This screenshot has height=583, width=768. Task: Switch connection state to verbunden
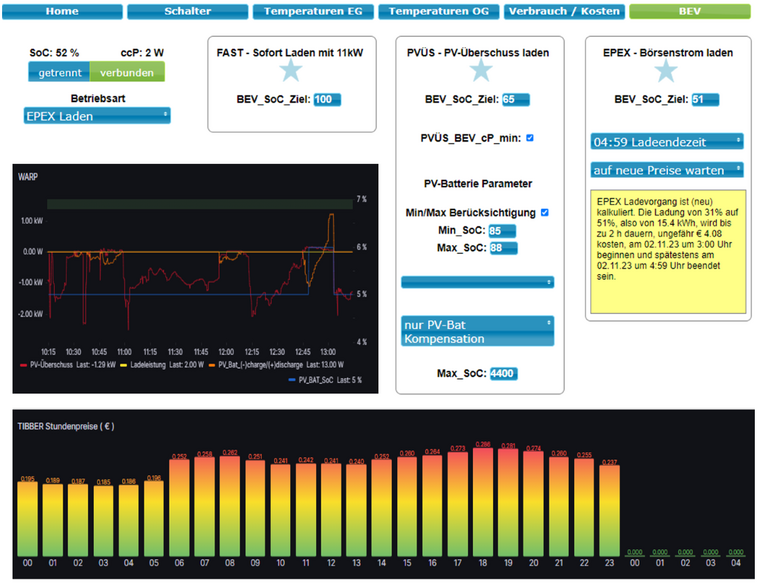tap(127, 72)
